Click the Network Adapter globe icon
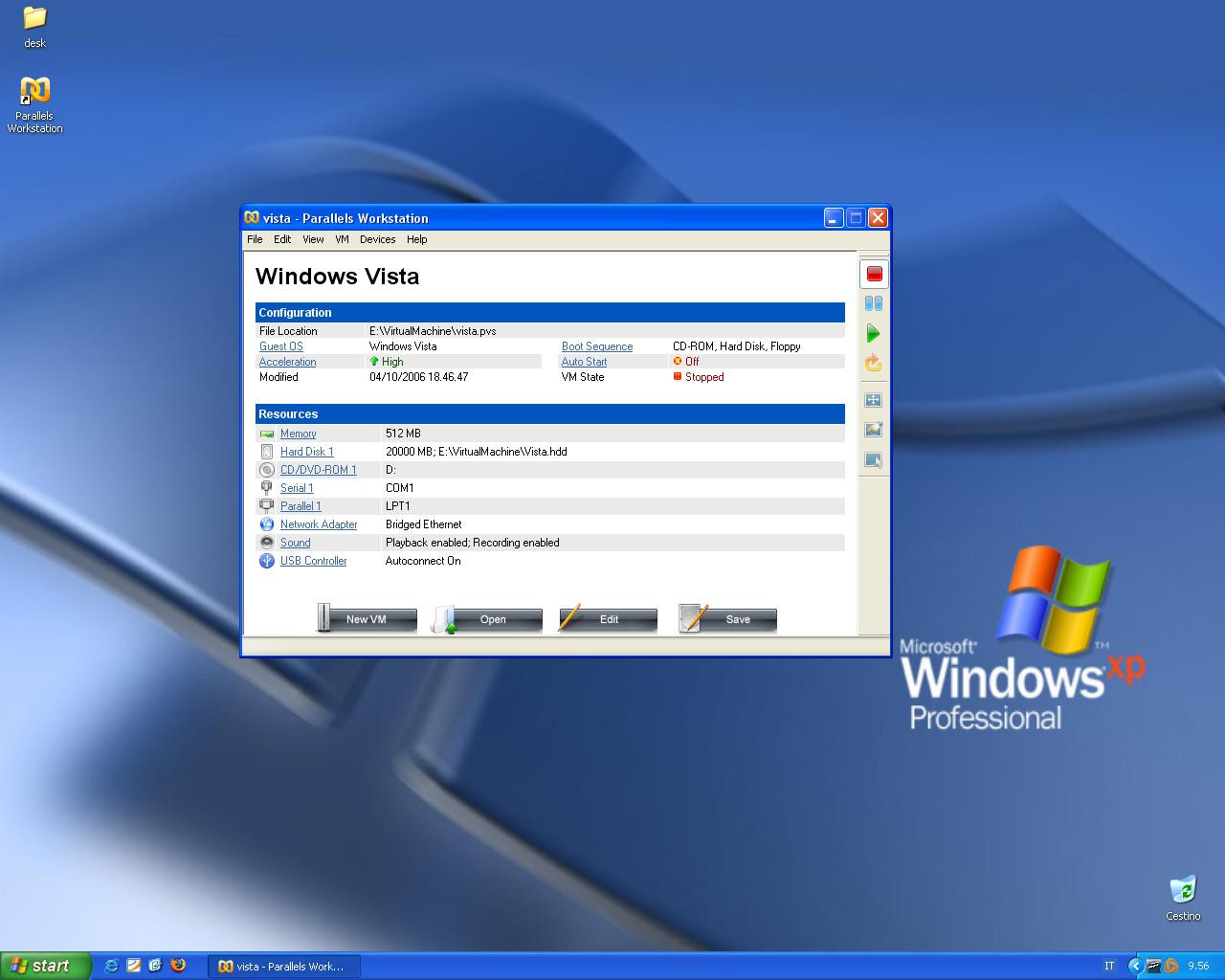 [267, 524]
